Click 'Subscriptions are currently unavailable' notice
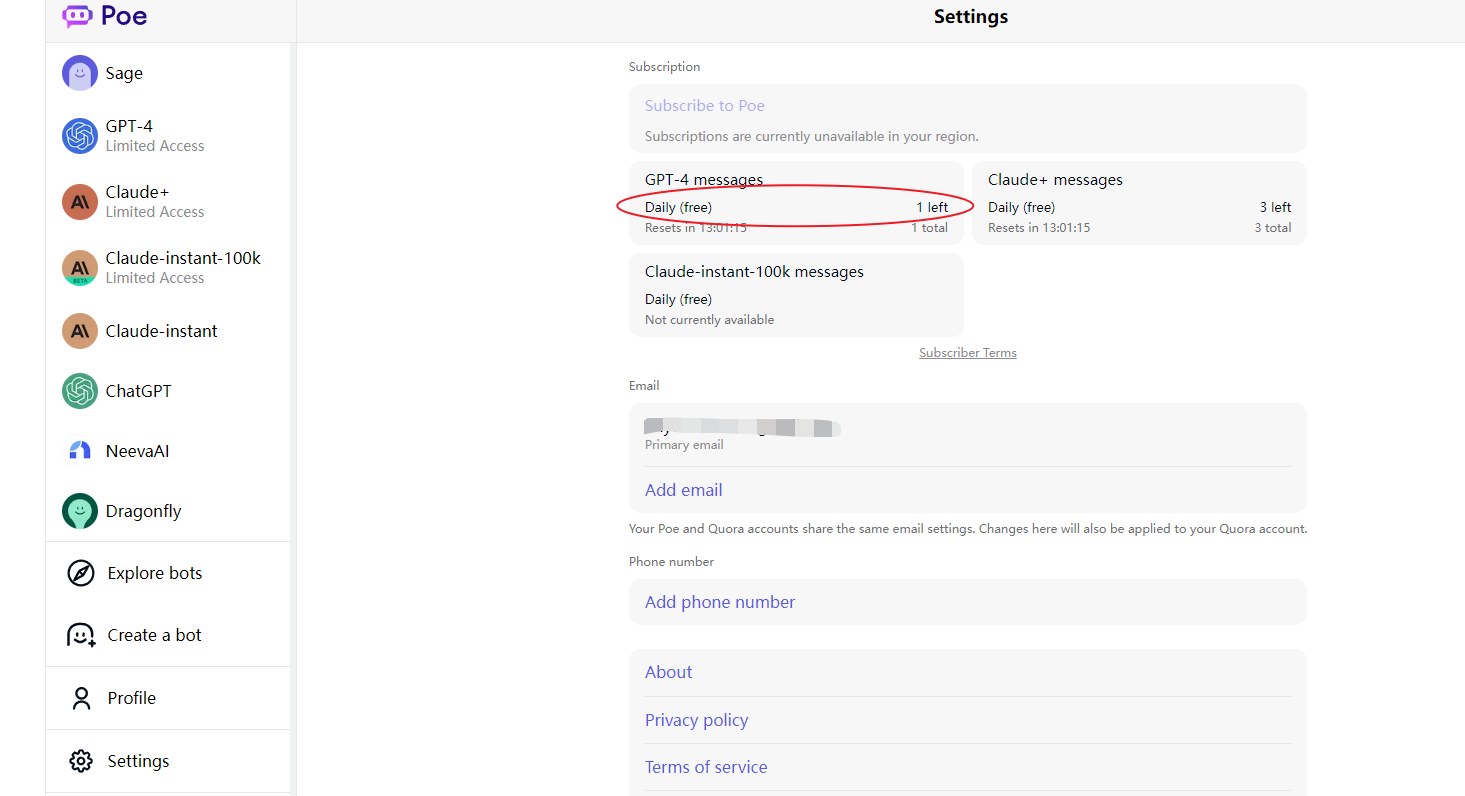This screenshot has height=796, width=1465. [x=812, y=137]
